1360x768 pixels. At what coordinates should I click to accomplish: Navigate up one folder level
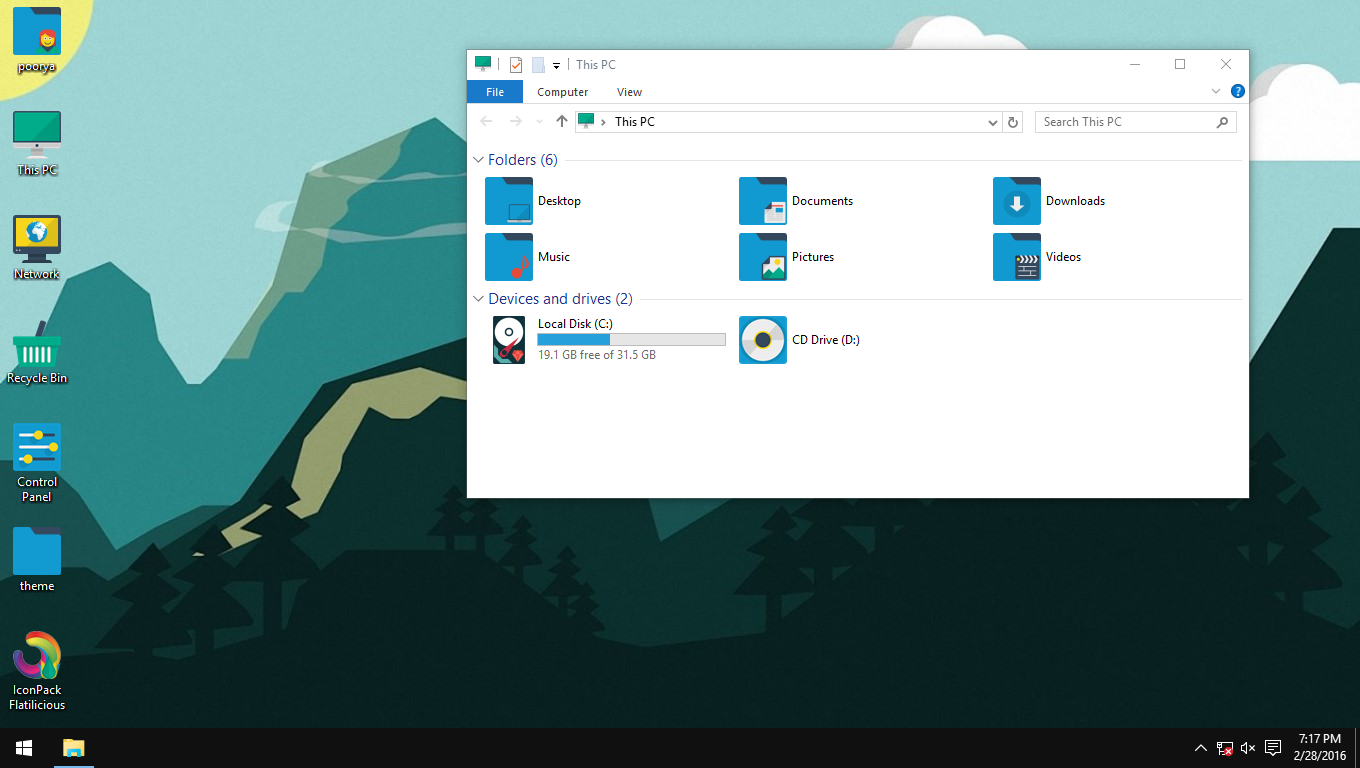point(561,121)
